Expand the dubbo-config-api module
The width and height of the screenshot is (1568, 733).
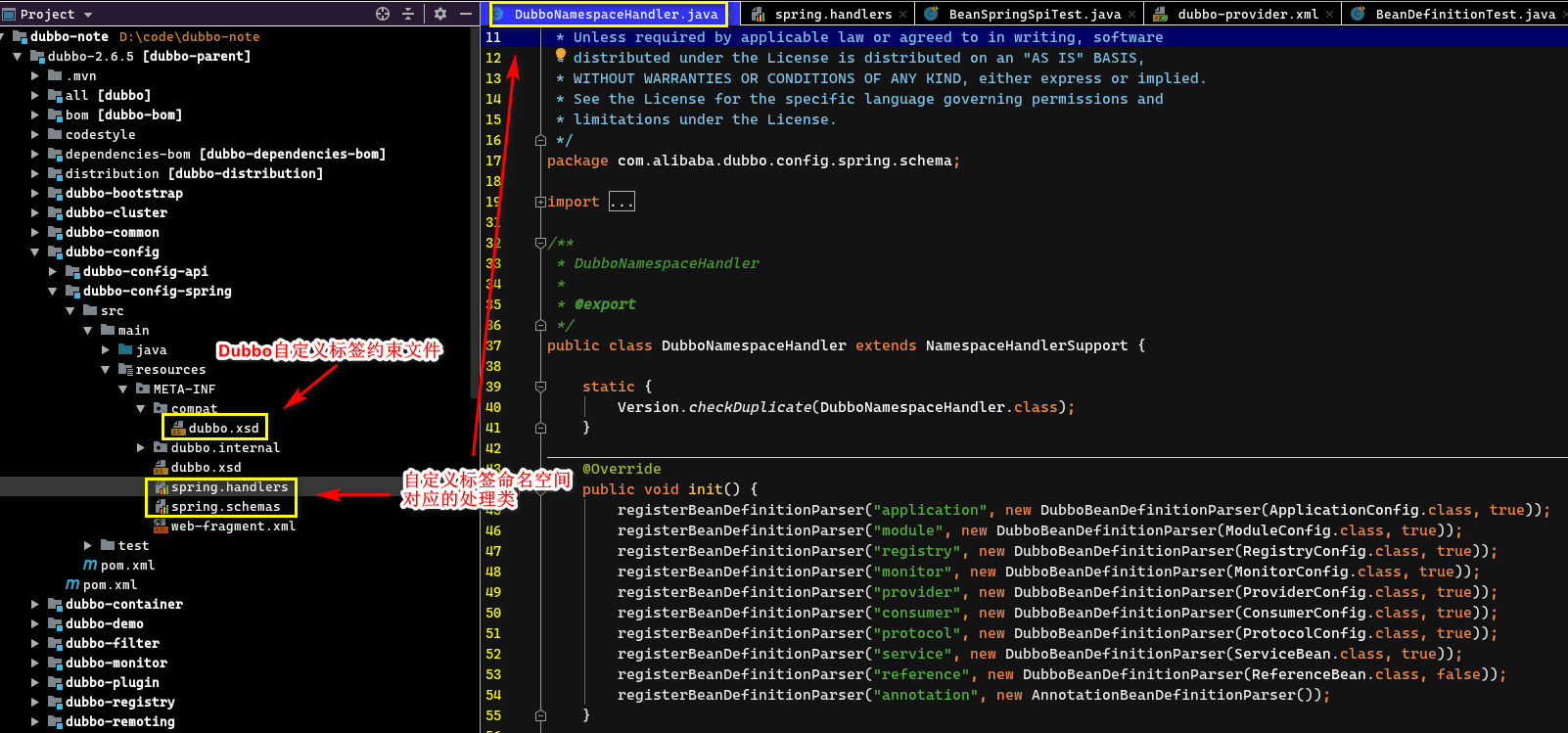[x=53, y=271]
